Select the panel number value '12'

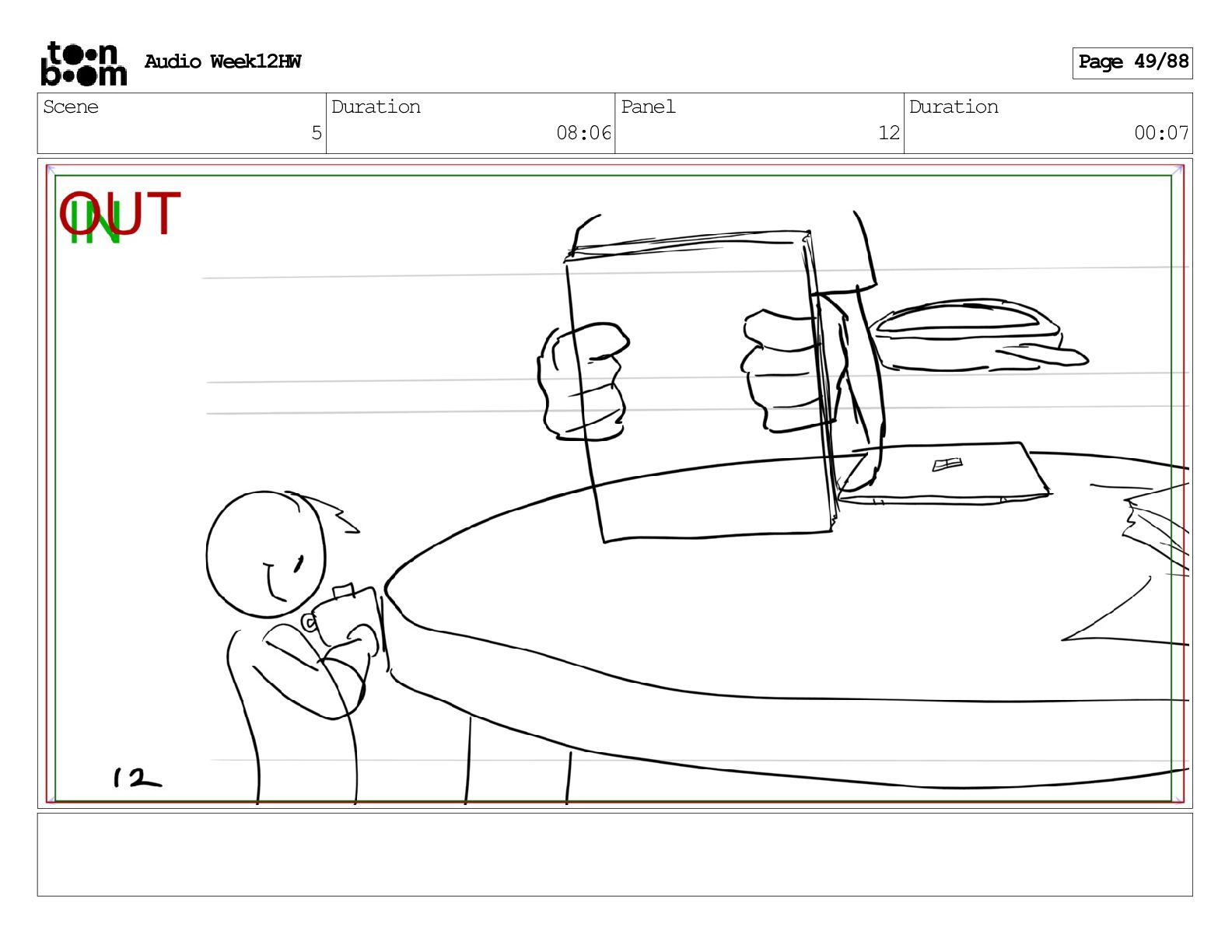pos(889,133)
